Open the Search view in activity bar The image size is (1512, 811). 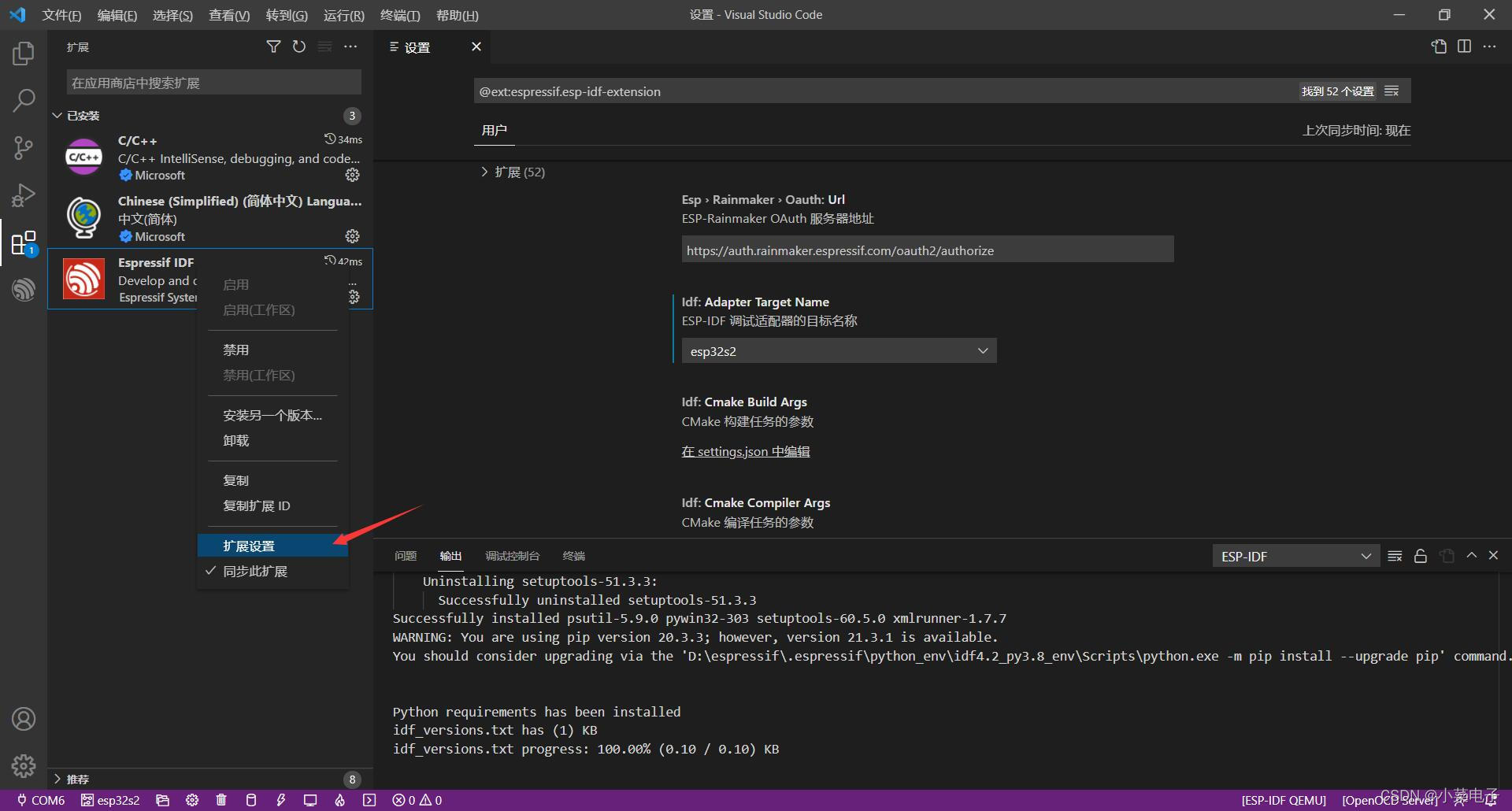tap(24, 100)
